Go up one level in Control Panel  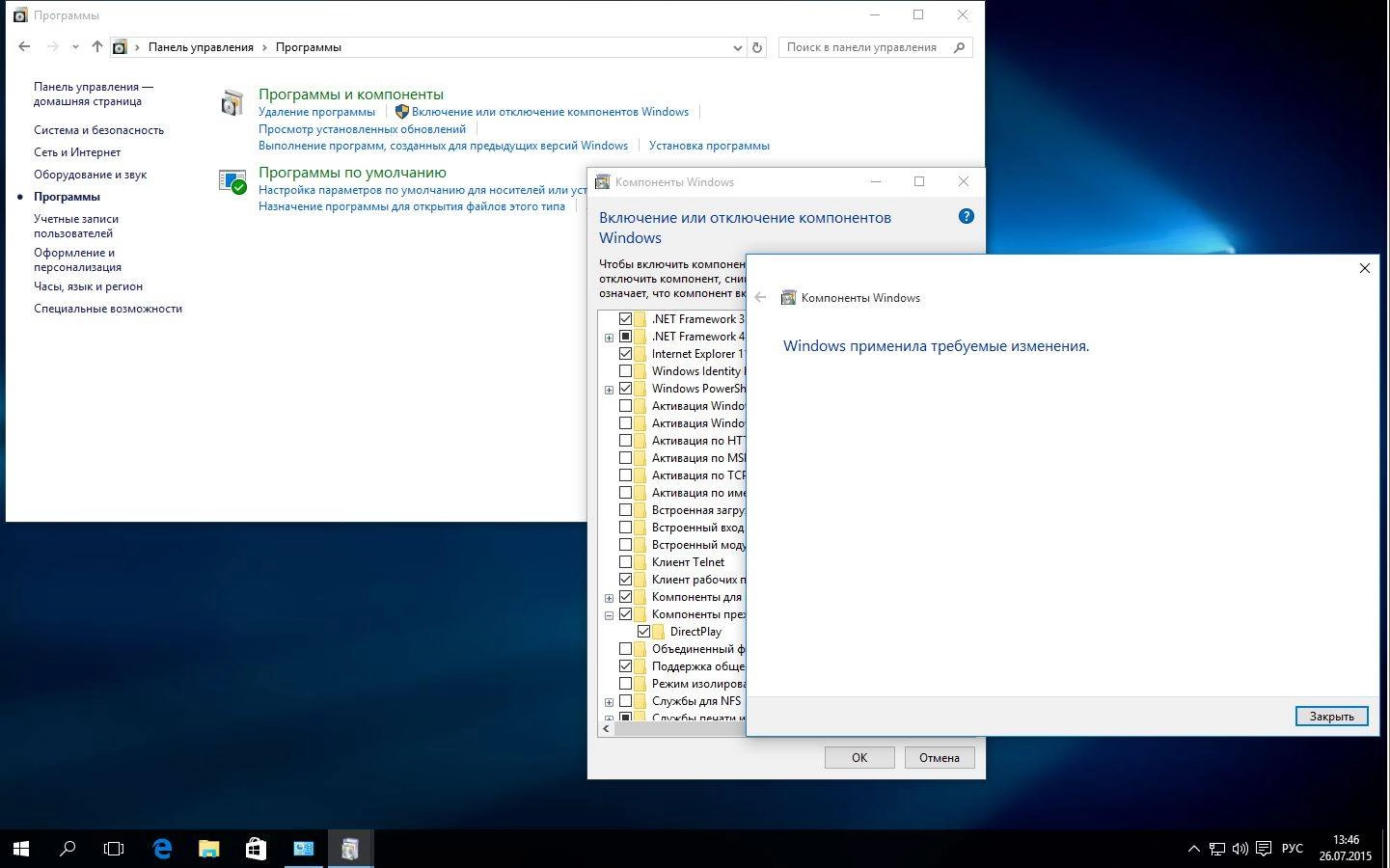coord(96,46)
